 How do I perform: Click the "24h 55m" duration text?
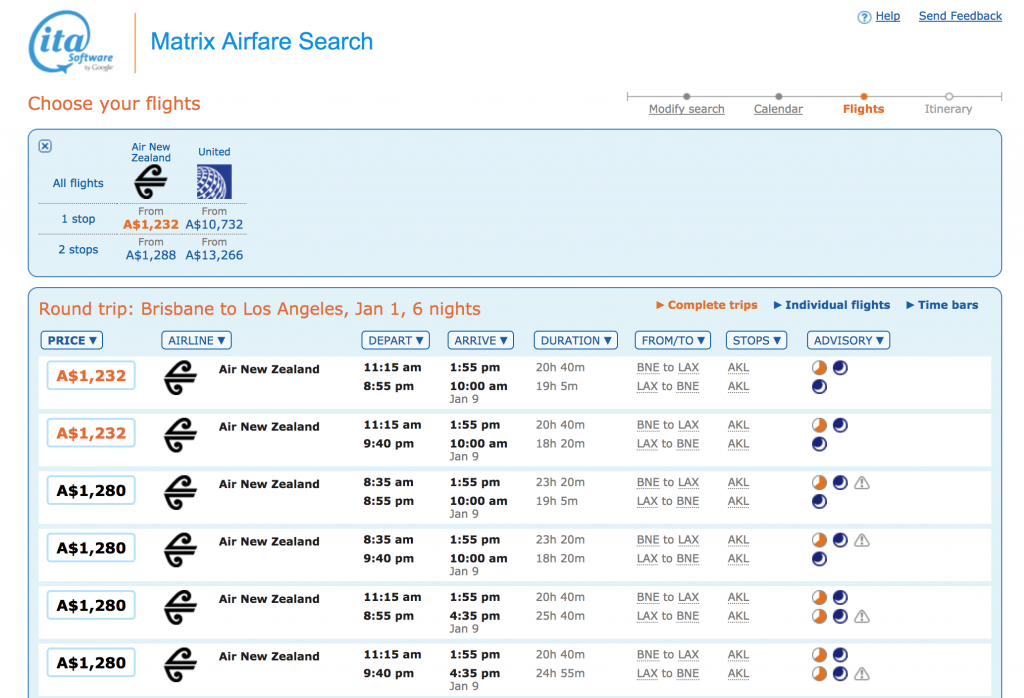point(560,674)
